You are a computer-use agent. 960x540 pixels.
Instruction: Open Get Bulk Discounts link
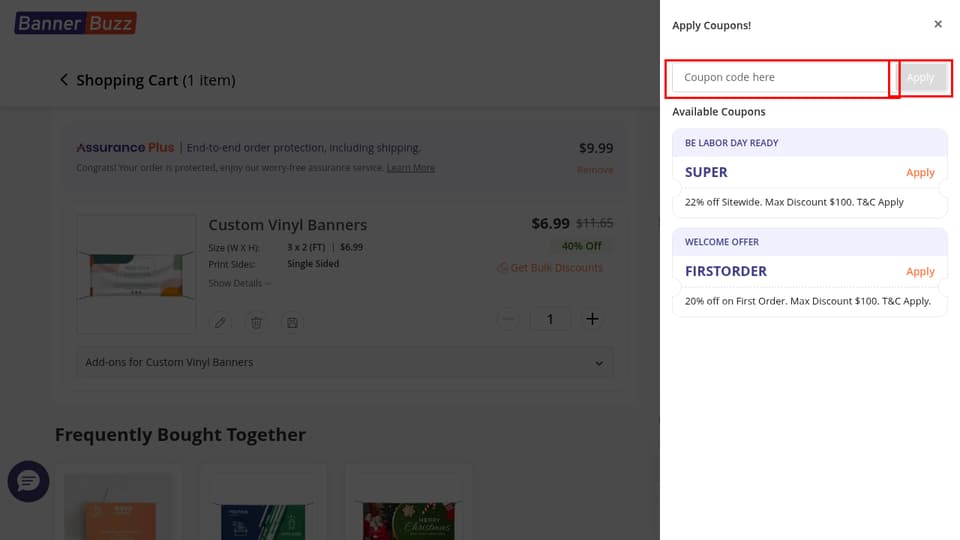point(550,268)
